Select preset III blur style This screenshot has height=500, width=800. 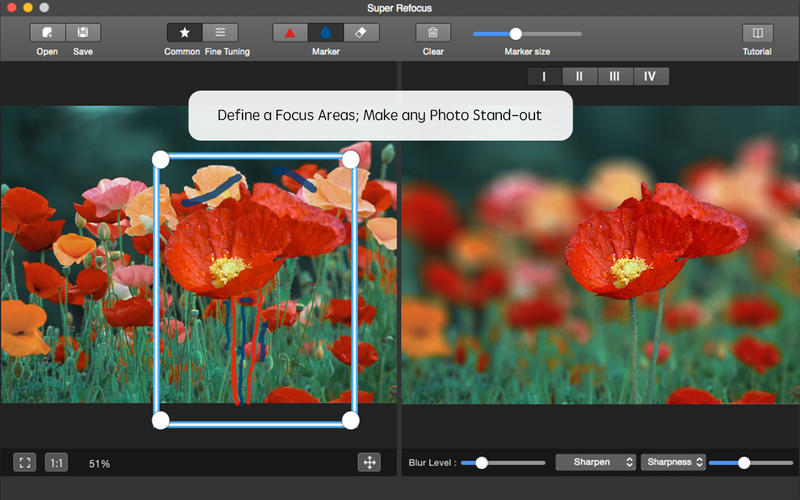tap(614, 77)
